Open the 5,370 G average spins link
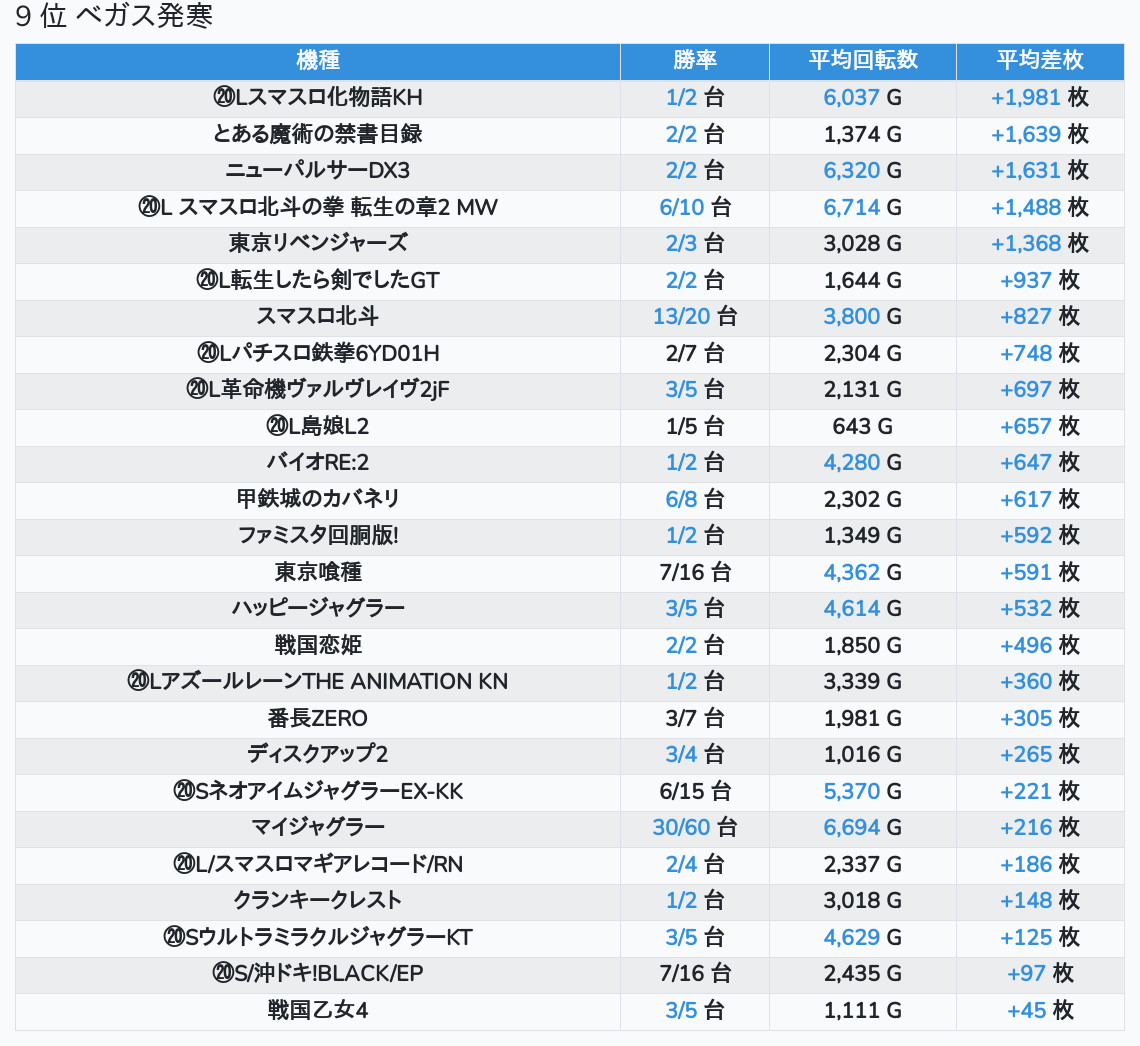The height and width of the screenshot is (1046, 1140). pyautogui.click(x=851, y=791)
